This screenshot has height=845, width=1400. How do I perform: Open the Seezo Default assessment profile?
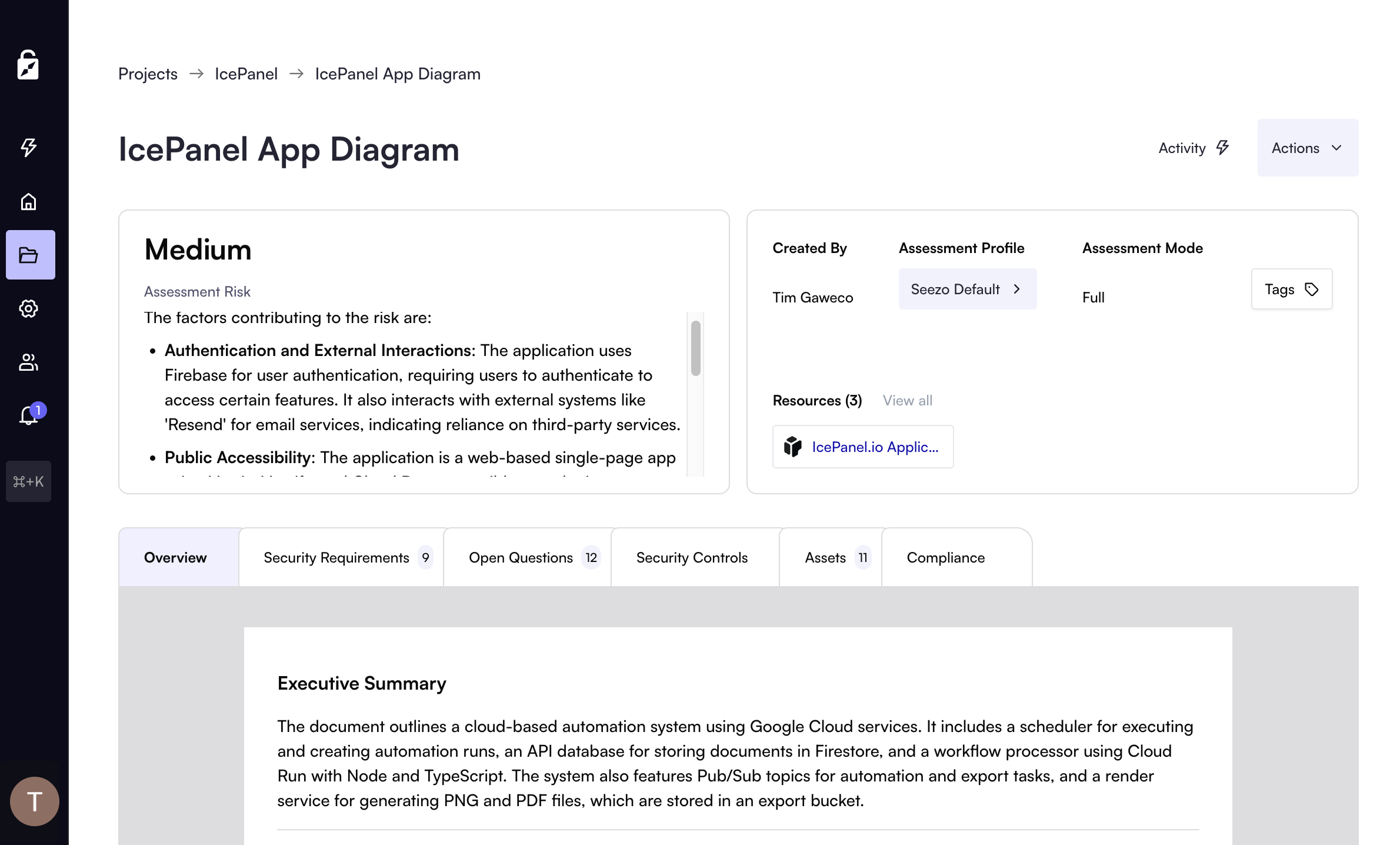click(x=967, y=289)
